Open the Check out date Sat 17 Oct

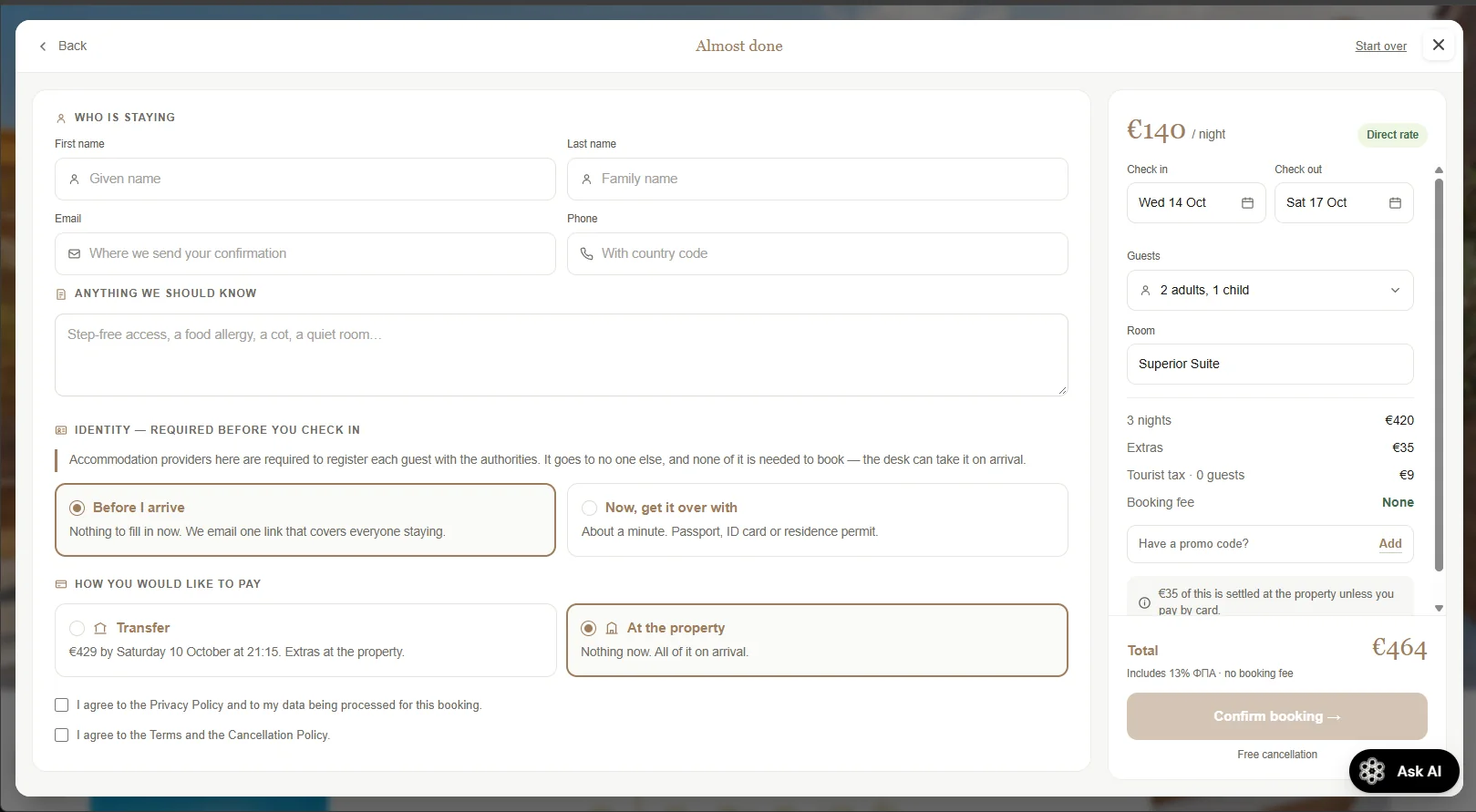coord(1344,202)
